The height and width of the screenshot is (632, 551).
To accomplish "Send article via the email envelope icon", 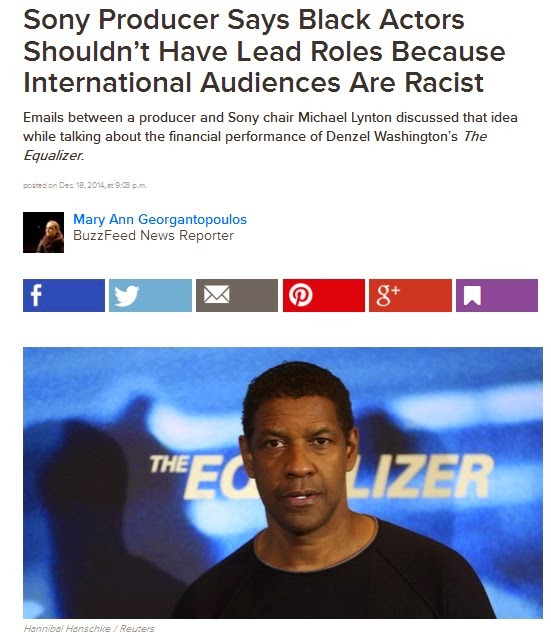I will coord(237,295).
